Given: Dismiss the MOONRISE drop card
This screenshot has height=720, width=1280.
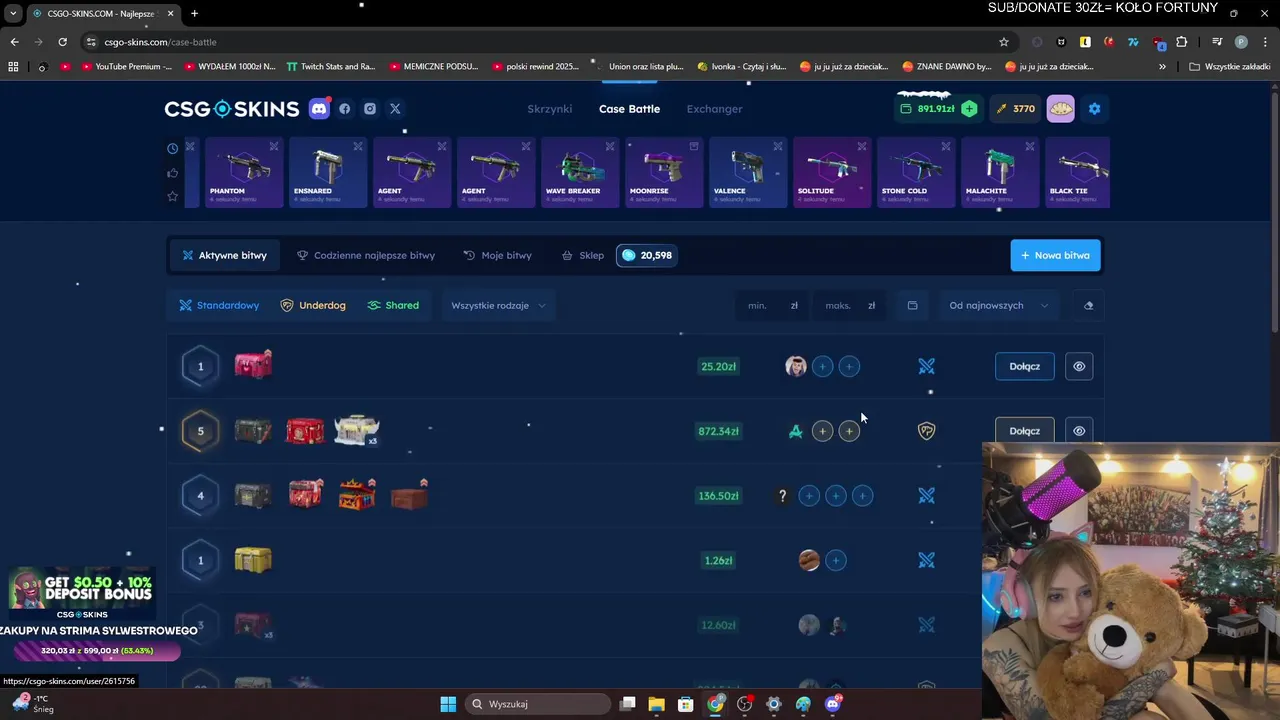Looking at the screenshot, I should pyautogui.click(x=694, y=146).
